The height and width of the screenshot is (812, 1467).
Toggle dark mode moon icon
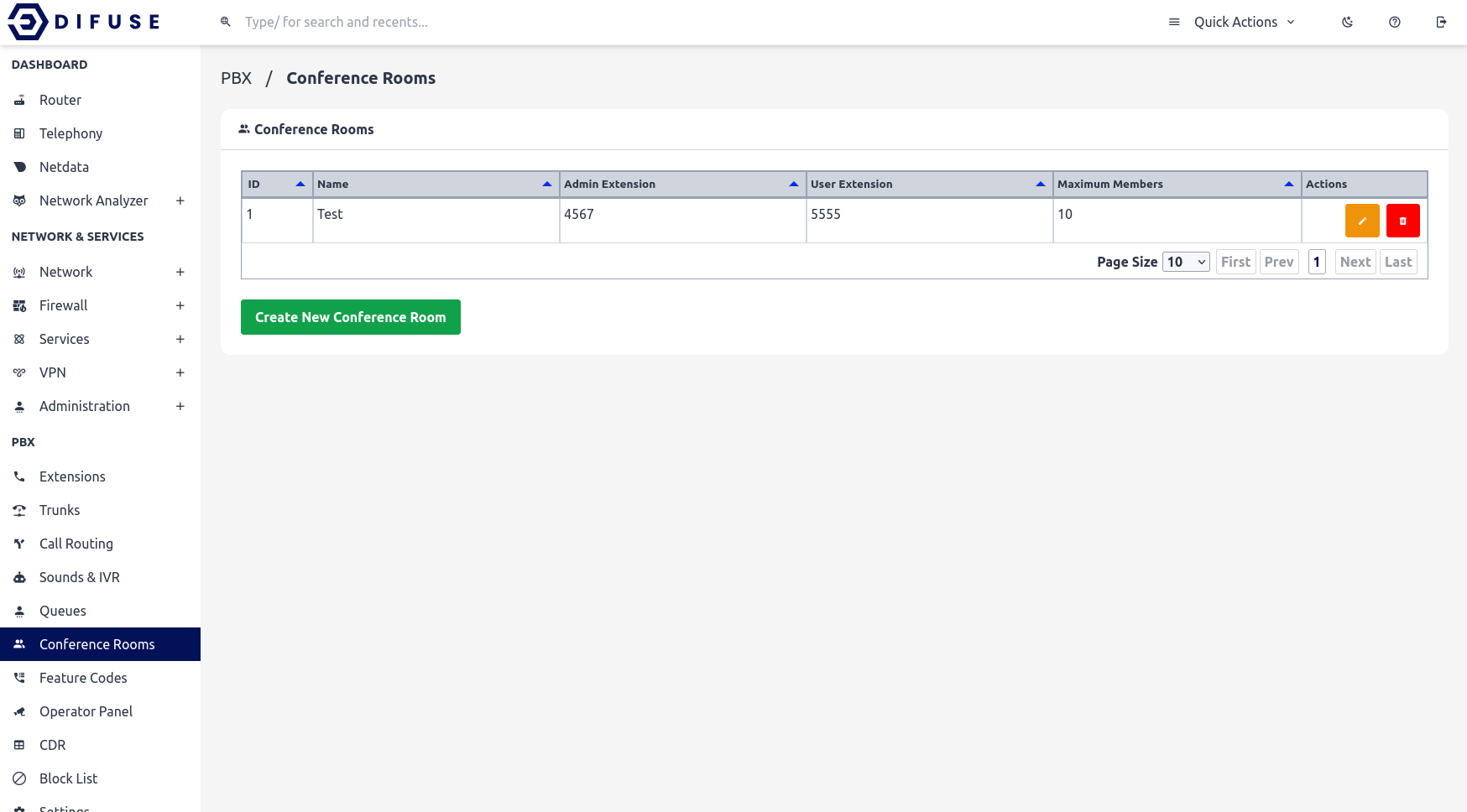coord(1348,22)
